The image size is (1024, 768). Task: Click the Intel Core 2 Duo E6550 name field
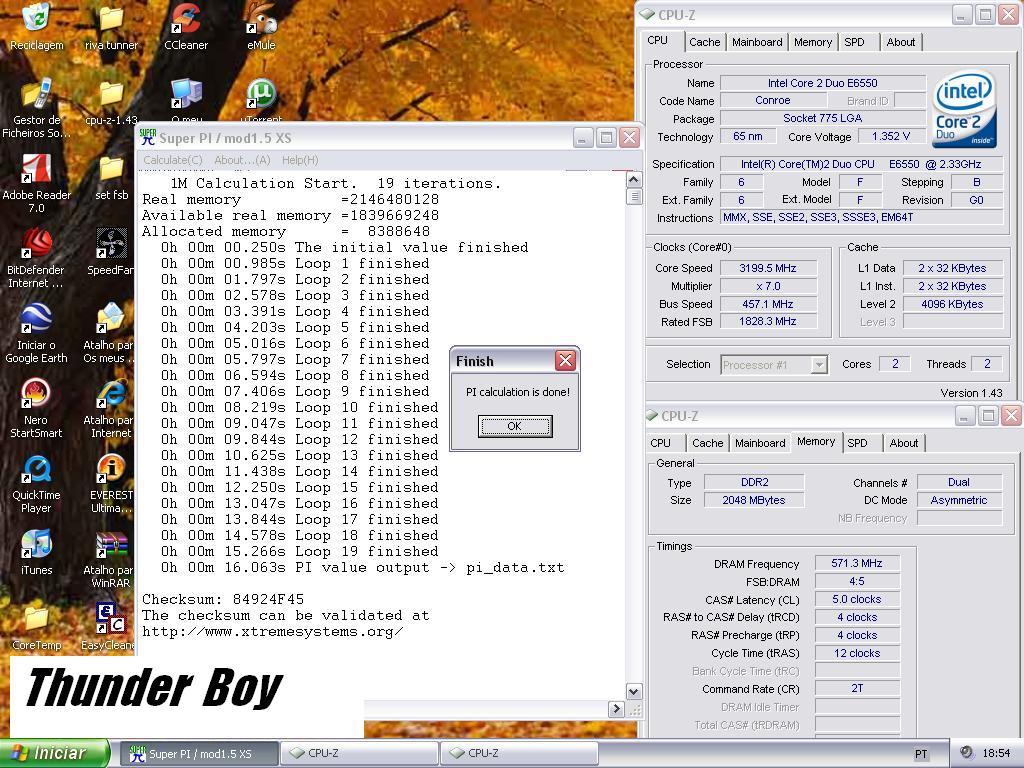pos(822,83)
